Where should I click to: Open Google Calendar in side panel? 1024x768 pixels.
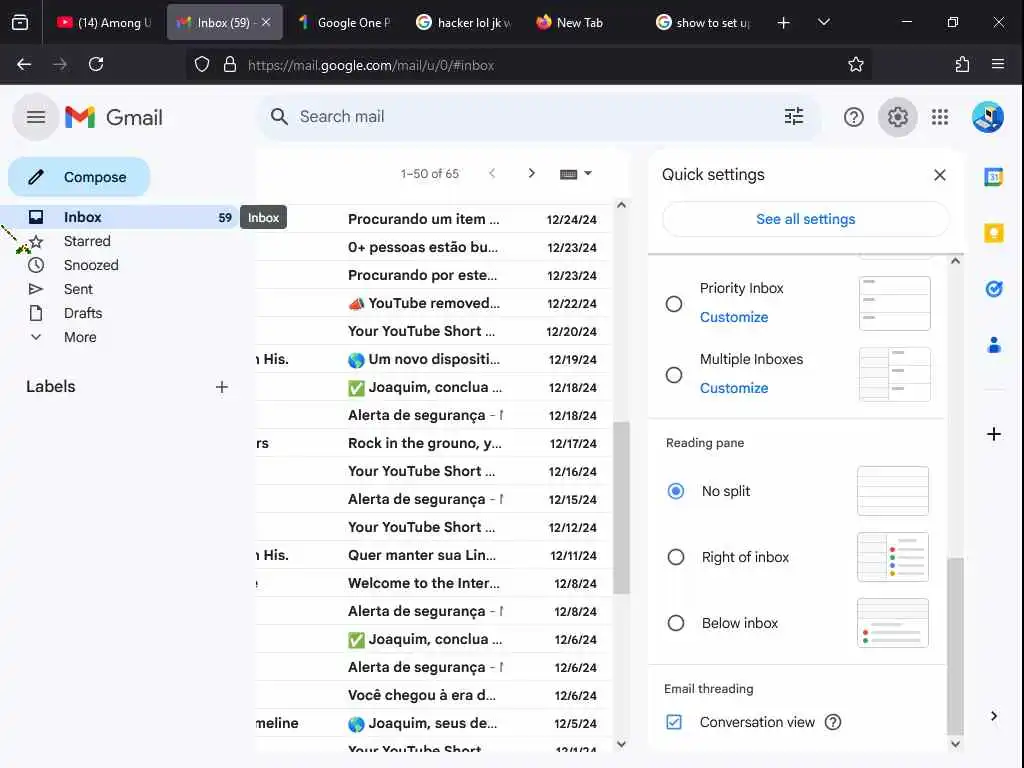pos(993,176)
